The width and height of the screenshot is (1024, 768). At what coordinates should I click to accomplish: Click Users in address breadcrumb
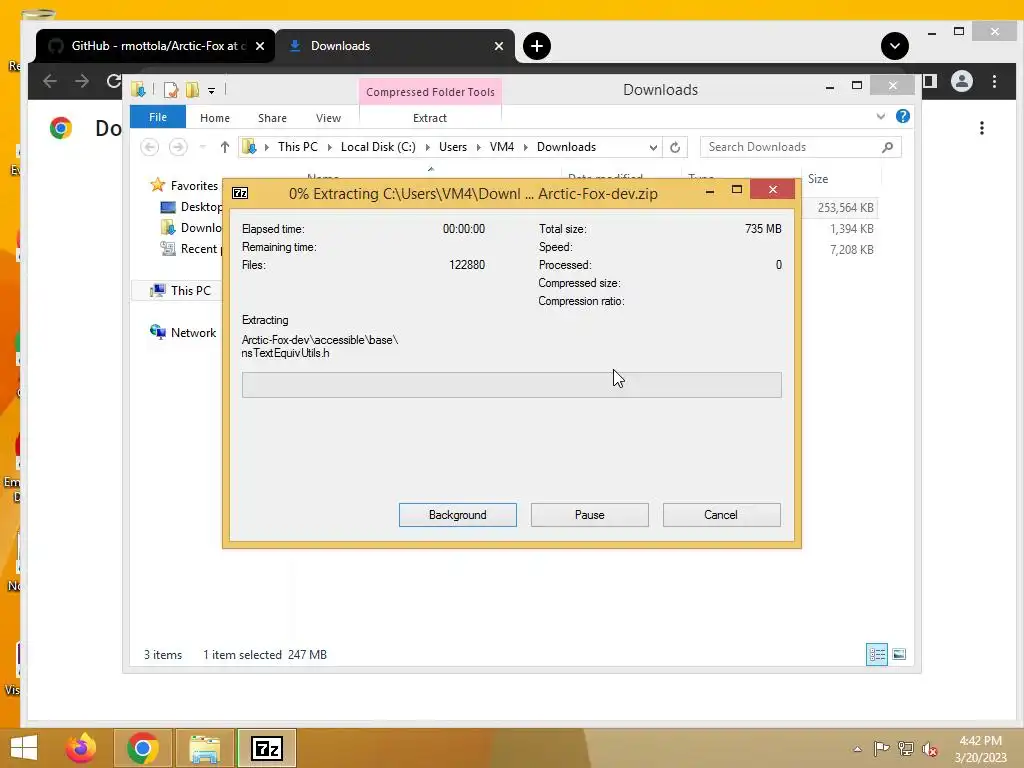(453, 147)
